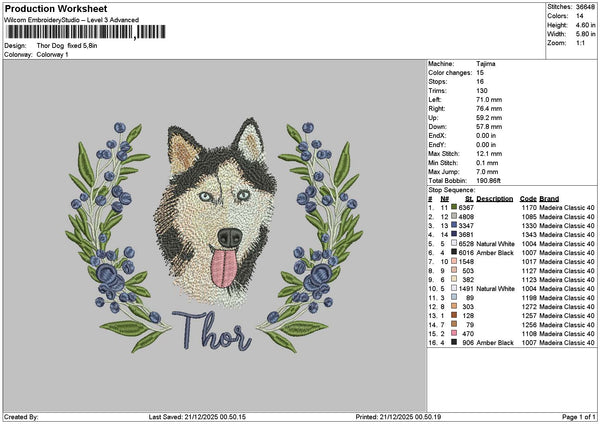Image resolution: width=600 pixels, height=424 pixels.
Task: Click the 'Stop Sequence:' heading
Action: (x=452, y=190)
